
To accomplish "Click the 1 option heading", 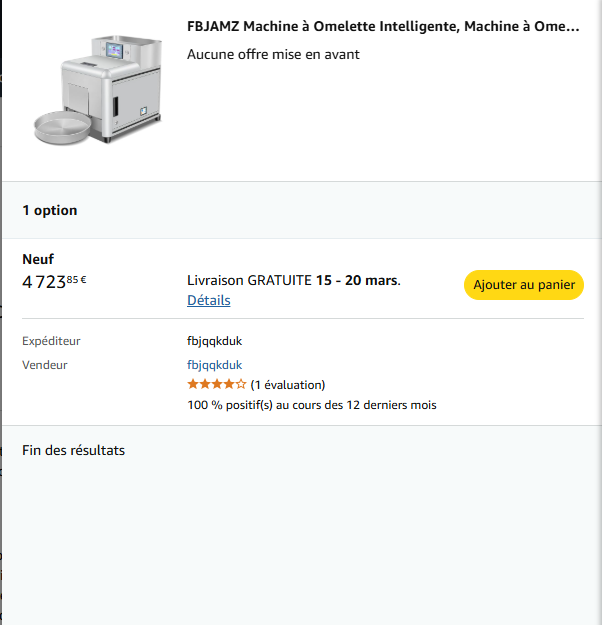I will coord(50,210).
